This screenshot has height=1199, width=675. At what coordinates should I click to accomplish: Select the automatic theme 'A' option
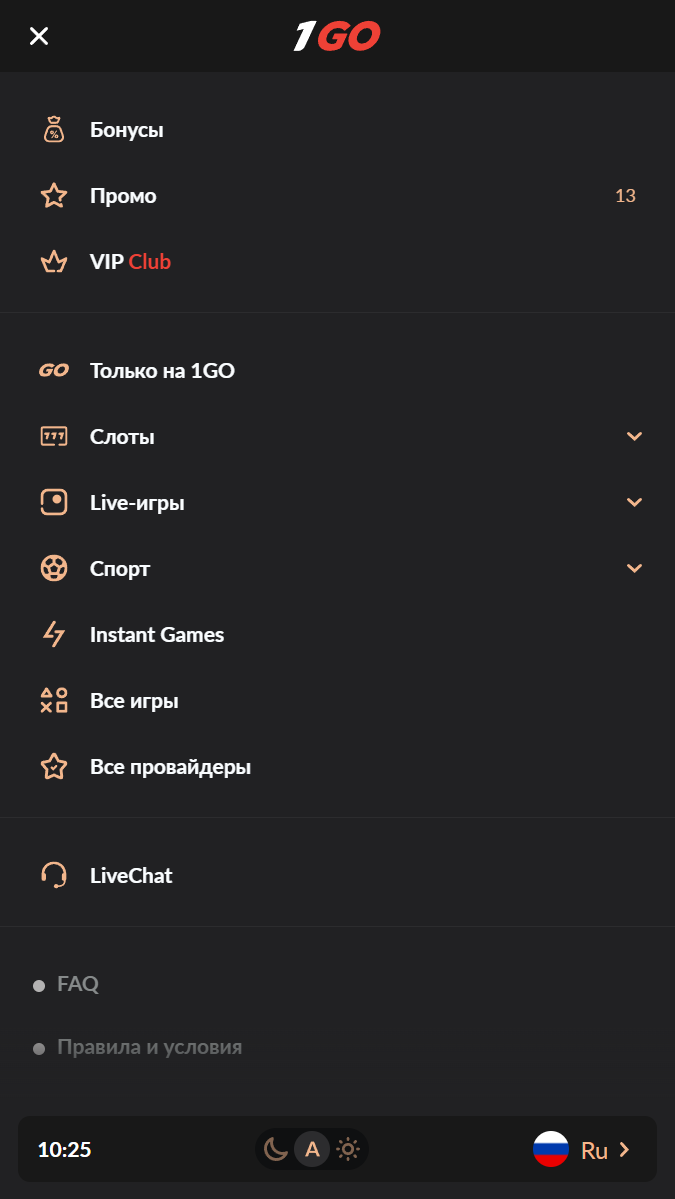(312, 1150)
